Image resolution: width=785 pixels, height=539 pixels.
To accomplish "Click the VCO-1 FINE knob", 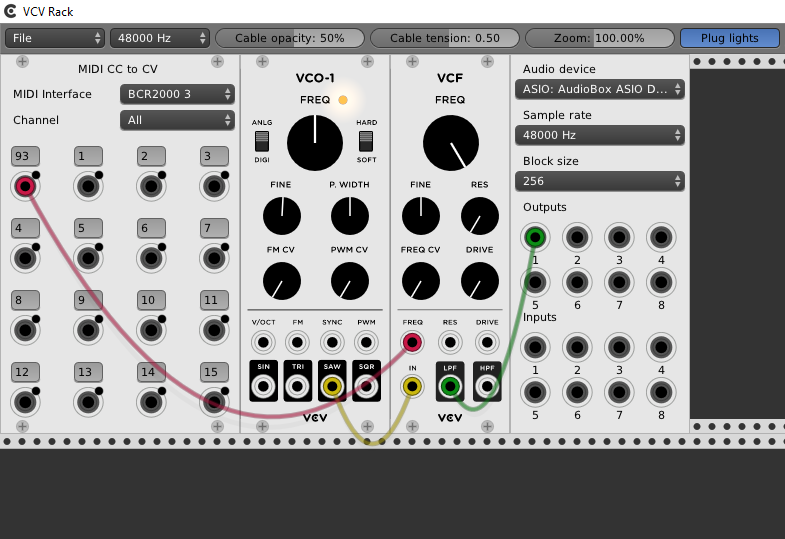I will coord(282,216).
